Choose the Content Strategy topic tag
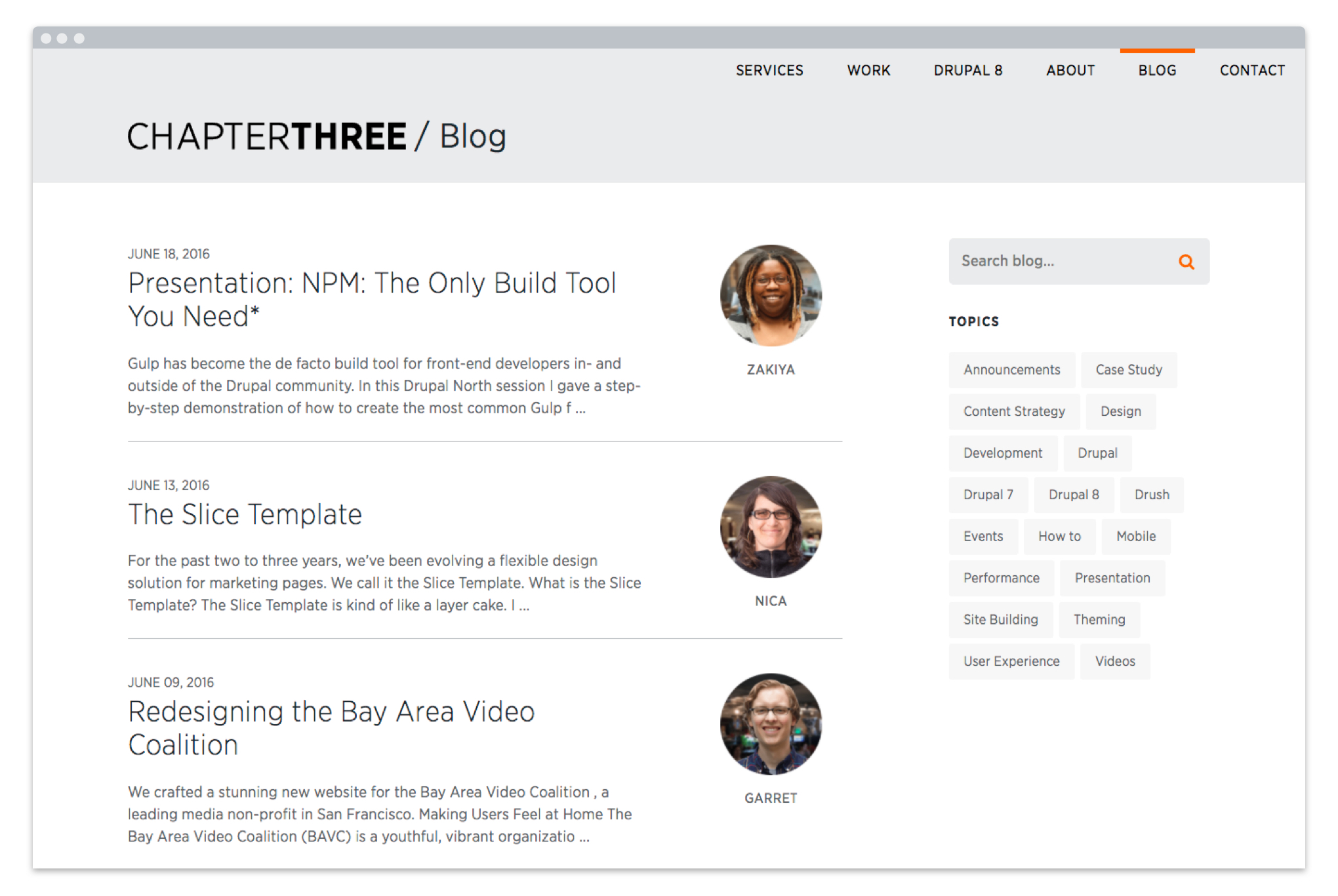This screenshot has height=896, width=1338. [1014, 411]
